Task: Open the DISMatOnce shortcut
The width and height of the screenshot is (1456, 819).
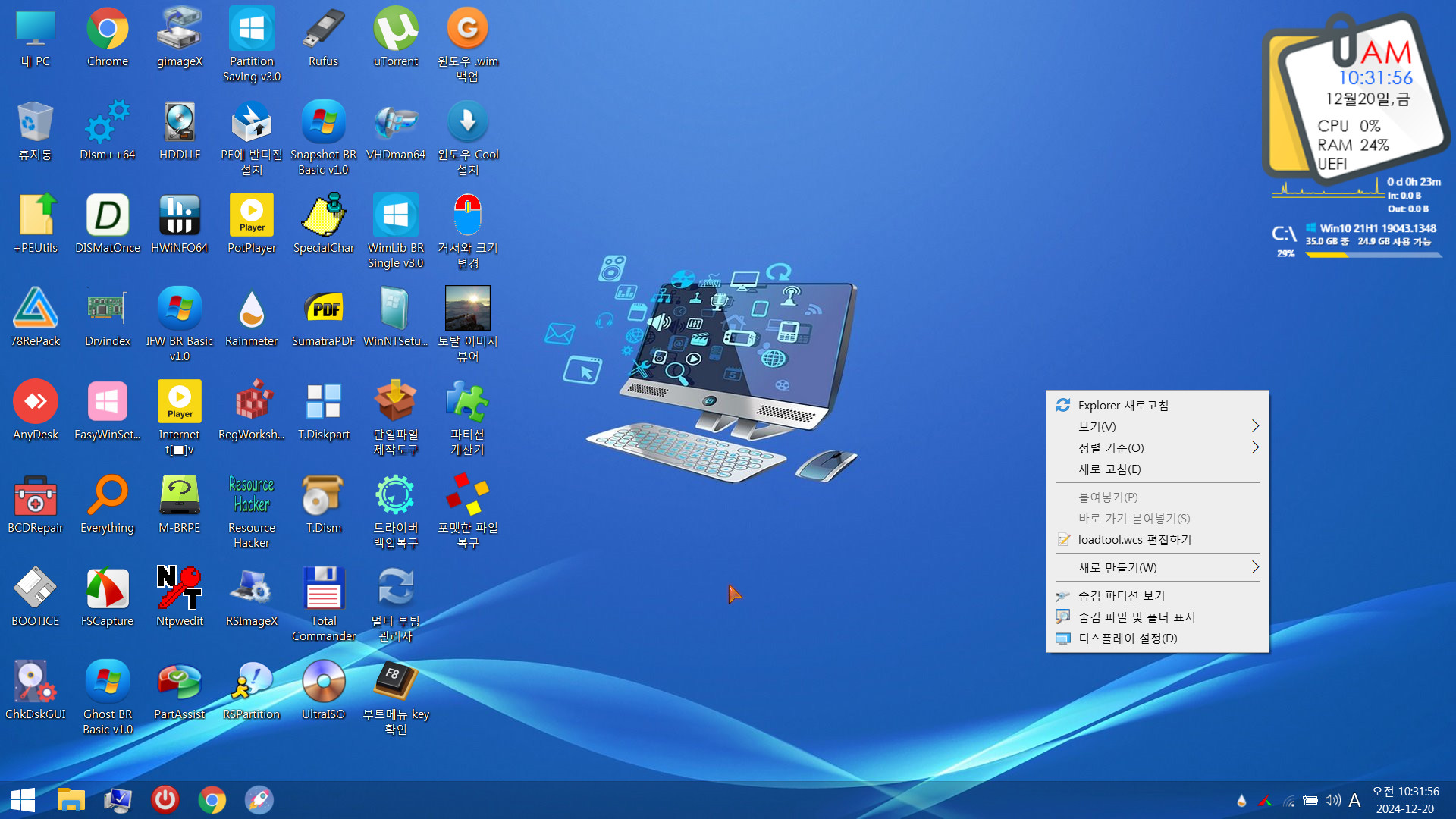Action: click(107, 224)
